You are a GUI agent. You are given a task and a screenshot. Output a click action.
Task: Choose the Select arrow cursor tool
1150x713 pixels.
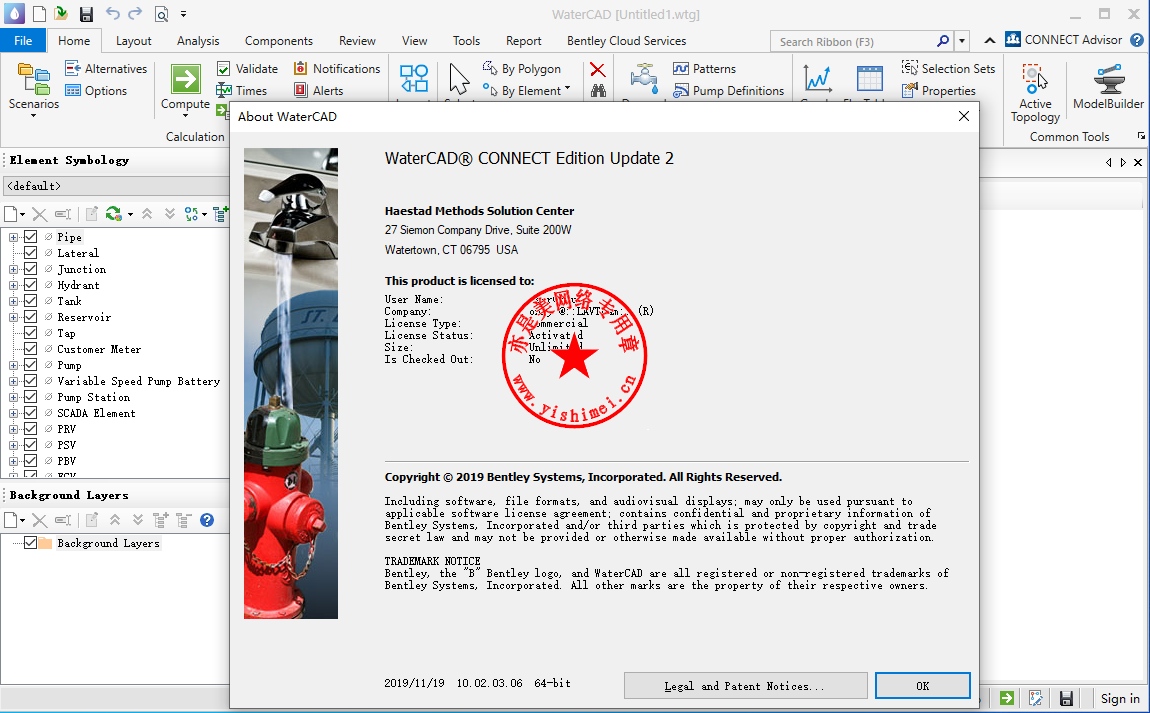click(459, 78)
